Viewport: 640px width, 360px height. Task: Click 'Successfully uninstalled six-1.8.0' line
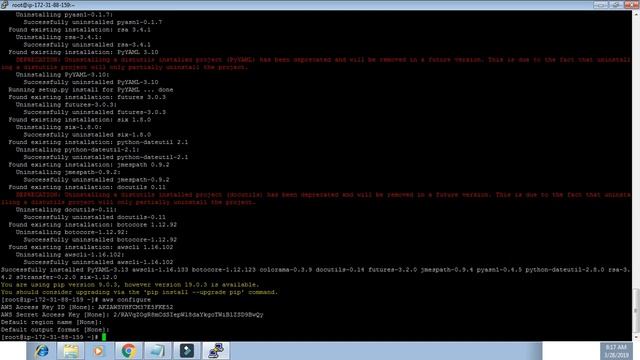(87, 134)
